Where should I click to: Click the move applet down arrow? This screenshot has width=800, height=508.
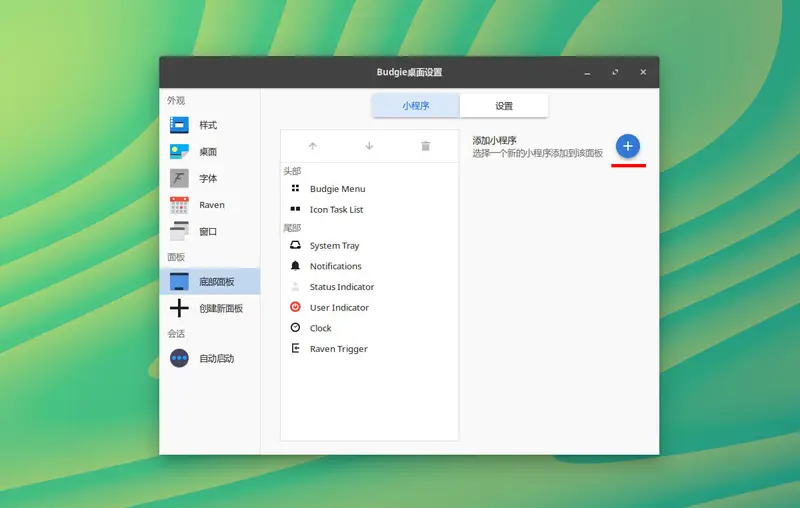pos(369,146)
